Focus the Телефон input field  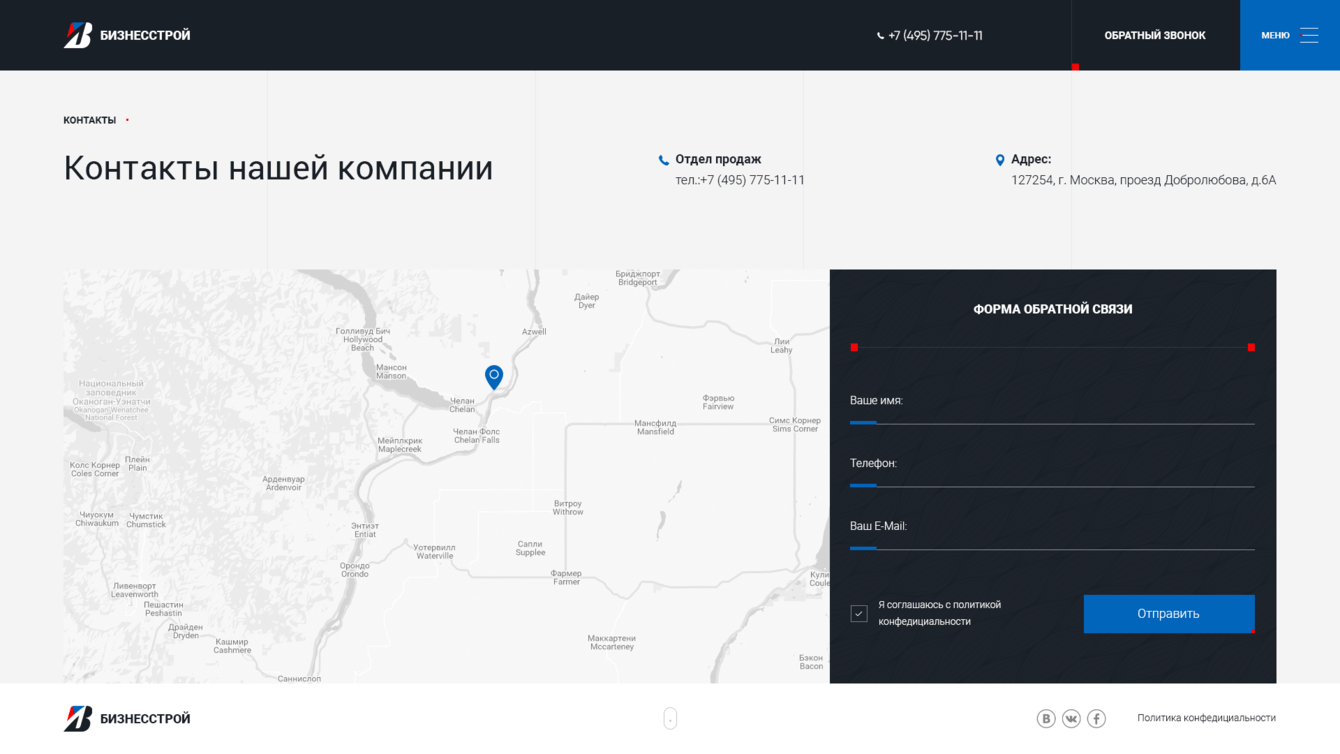(x=1052, y=474)
